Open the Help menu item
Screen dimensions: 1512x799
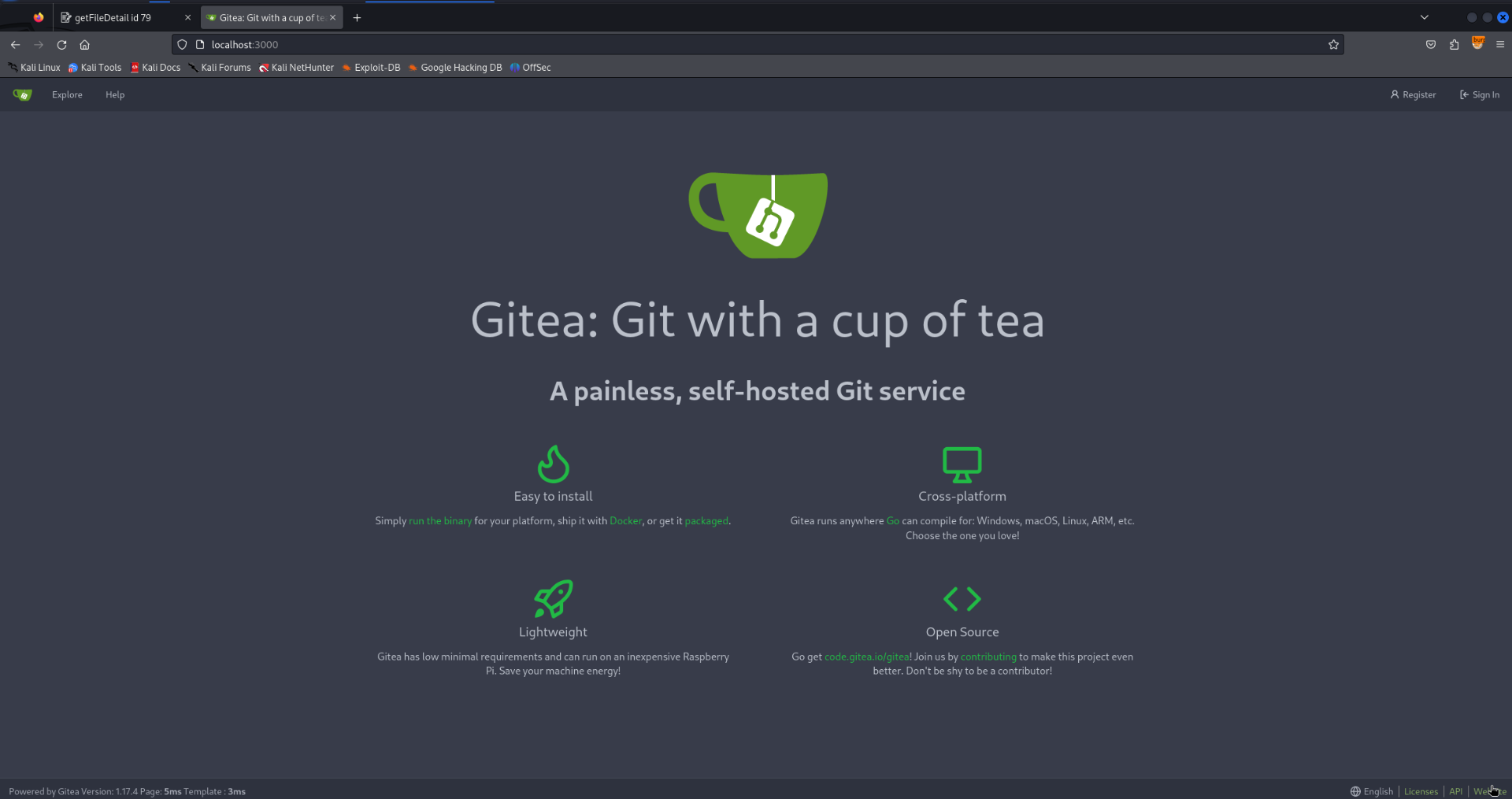[x=115, y=94]
